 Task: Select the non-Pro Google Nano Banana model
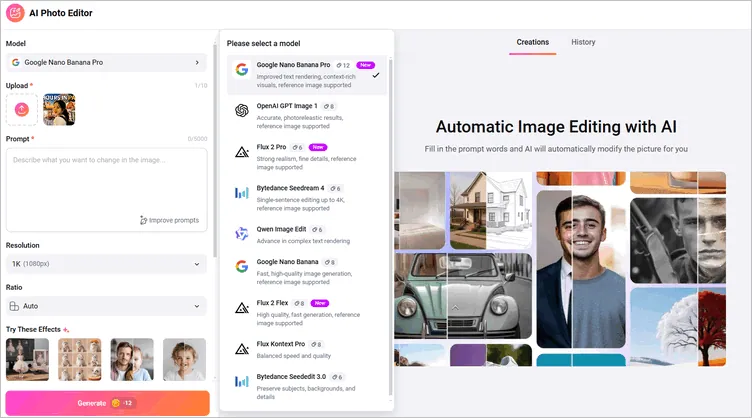[x=307, y=272]
